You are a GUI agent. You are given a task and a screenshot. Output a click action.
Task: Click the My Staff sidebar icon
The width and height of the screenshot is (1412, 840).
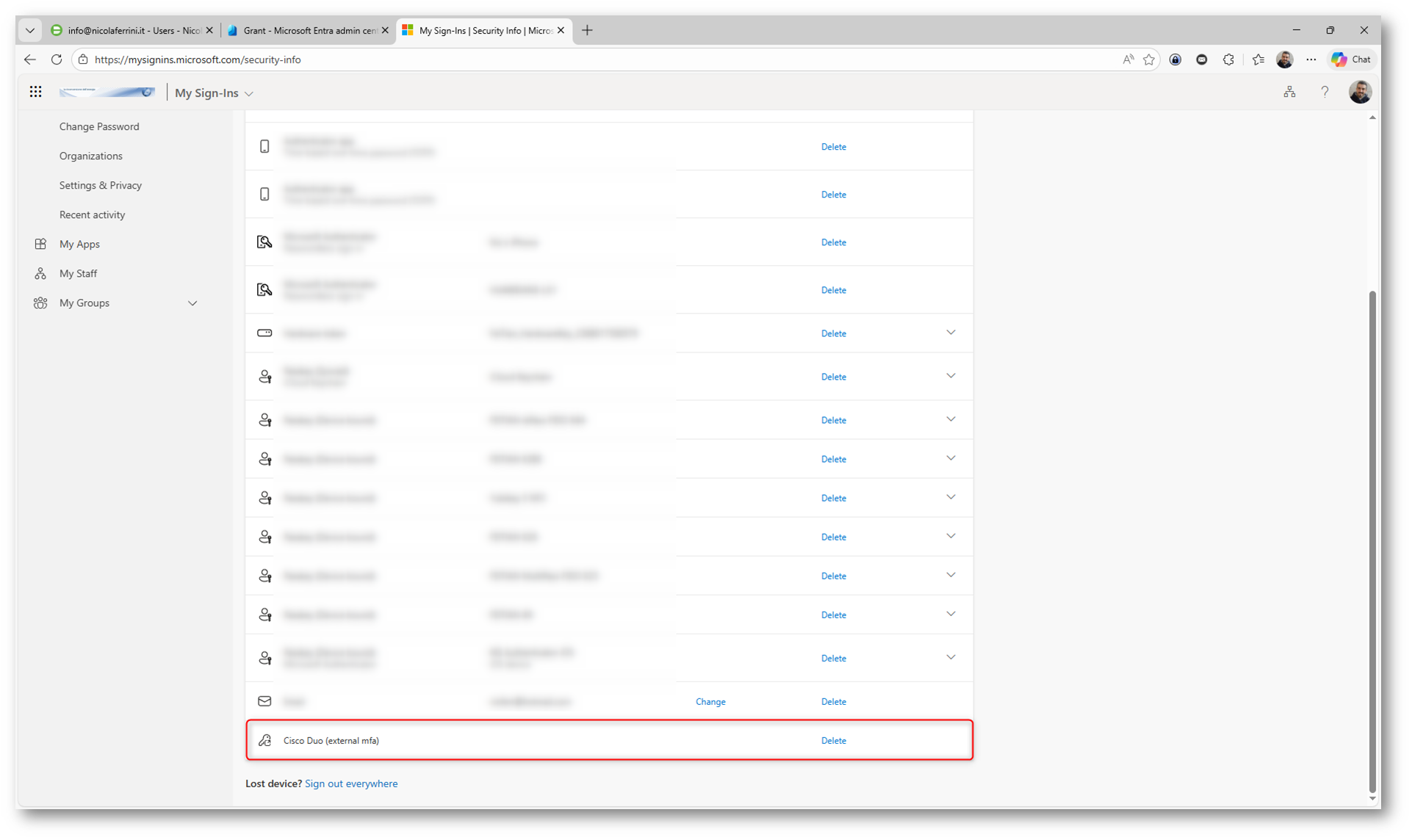click(x=40, y=273)
